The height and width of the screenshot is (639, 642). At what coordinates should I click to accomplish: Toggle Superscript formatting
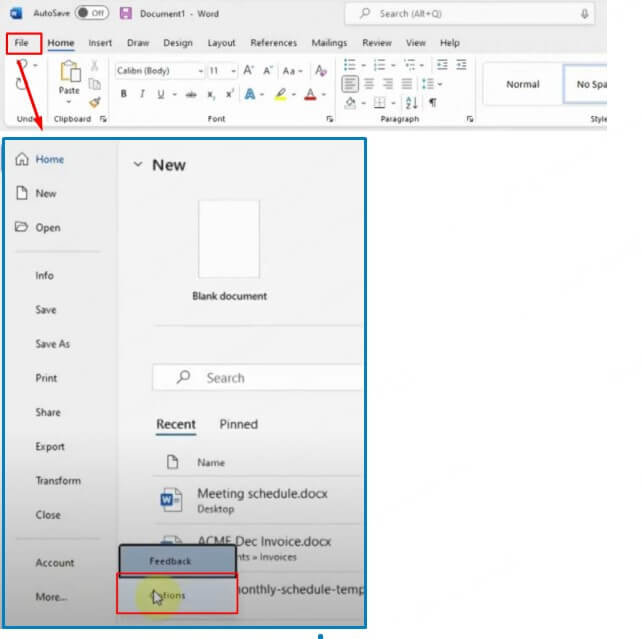point(230,94)
